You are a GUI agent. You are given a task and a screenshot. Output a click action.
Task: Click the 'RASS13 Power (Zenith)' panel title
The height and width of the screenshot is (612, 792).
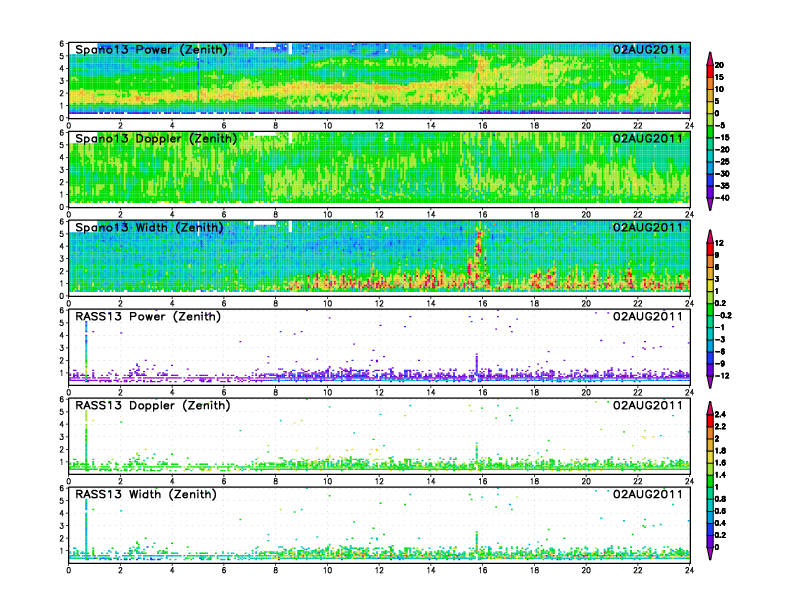pyautogui.click(x=148, y=317)
